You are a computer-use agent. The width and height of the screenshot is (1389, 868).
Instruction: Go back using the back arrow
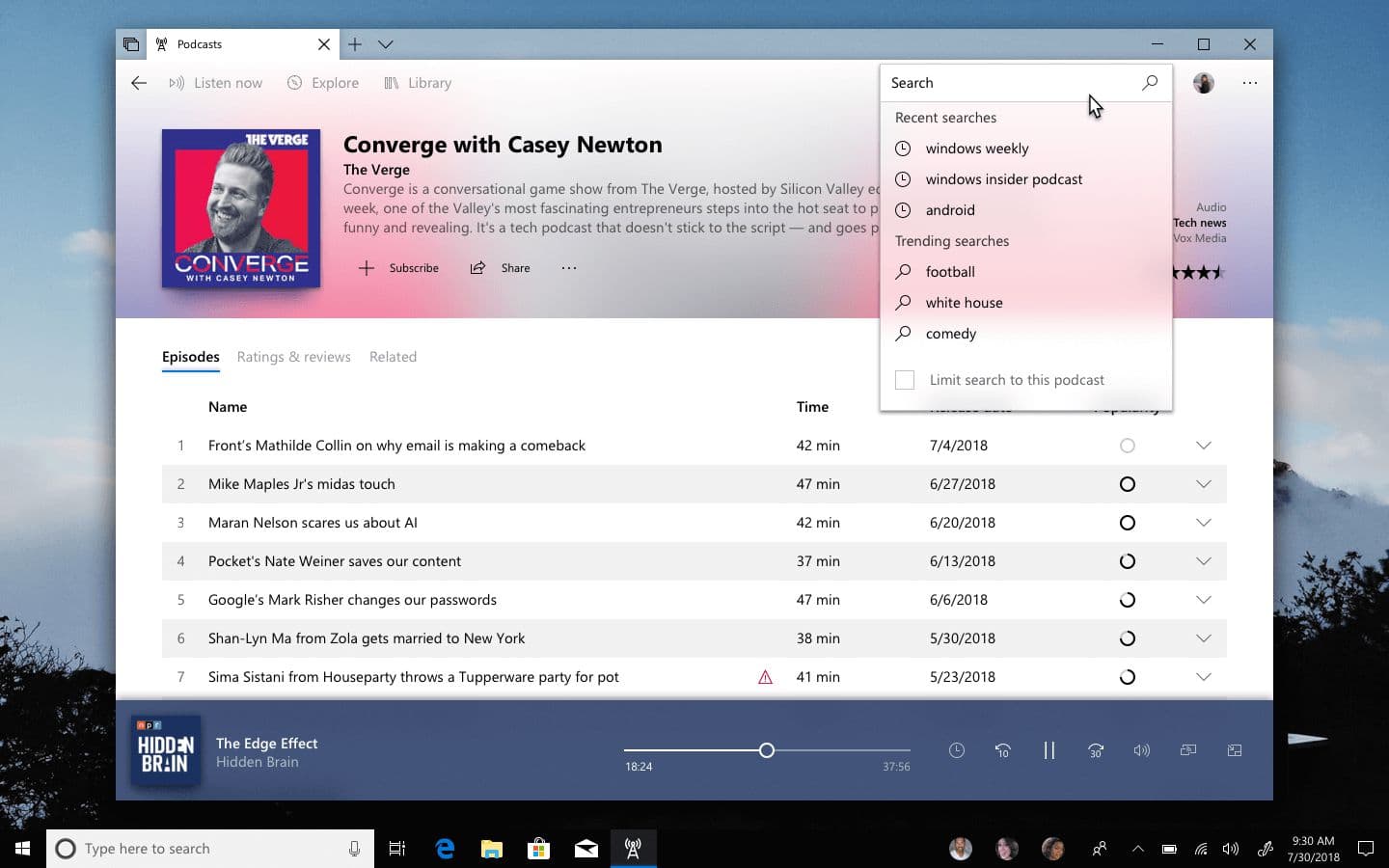pyautogui.click(x=139, y=83)
